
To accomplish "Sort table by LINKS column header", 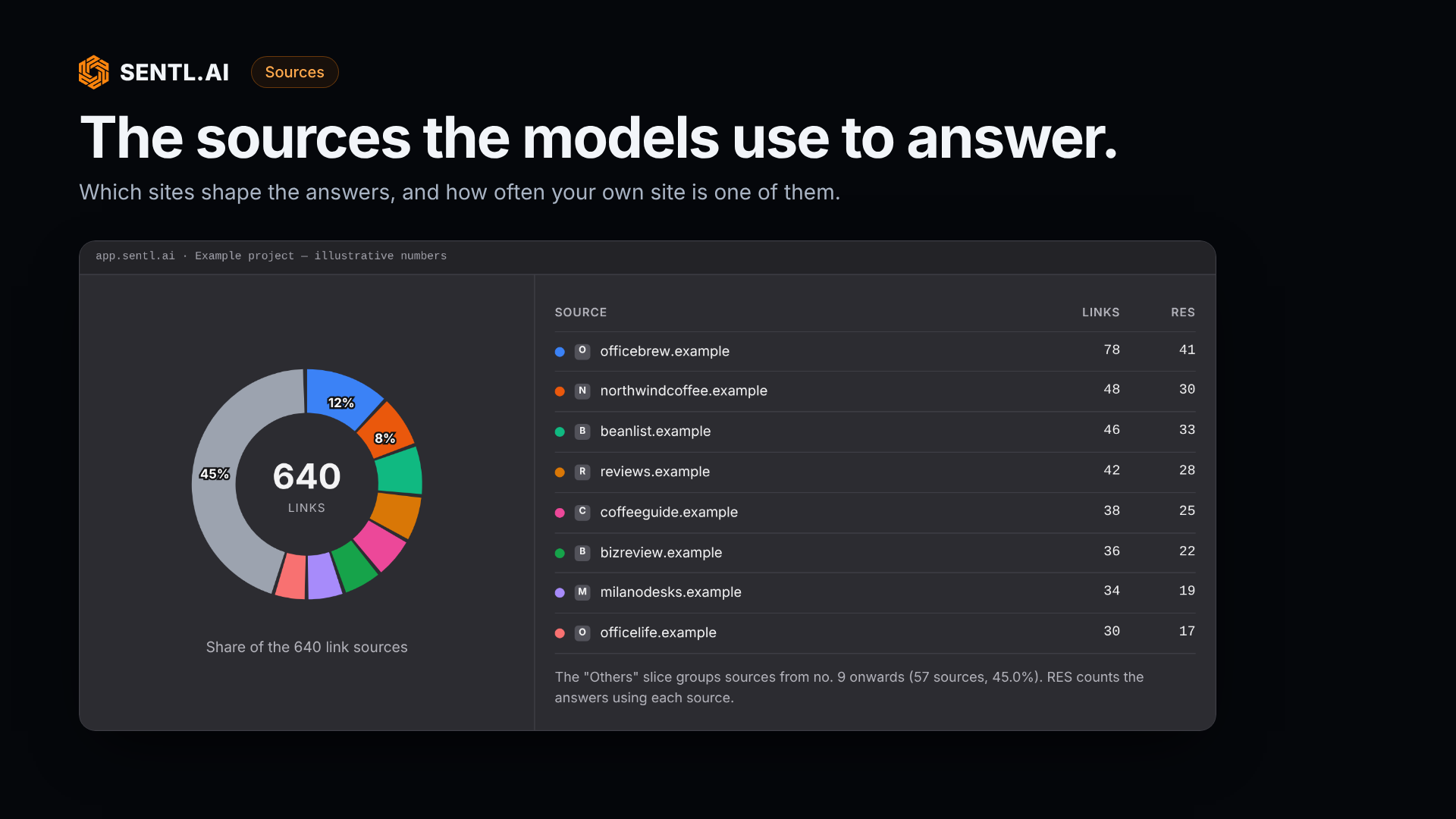I will pos(1100,312).
